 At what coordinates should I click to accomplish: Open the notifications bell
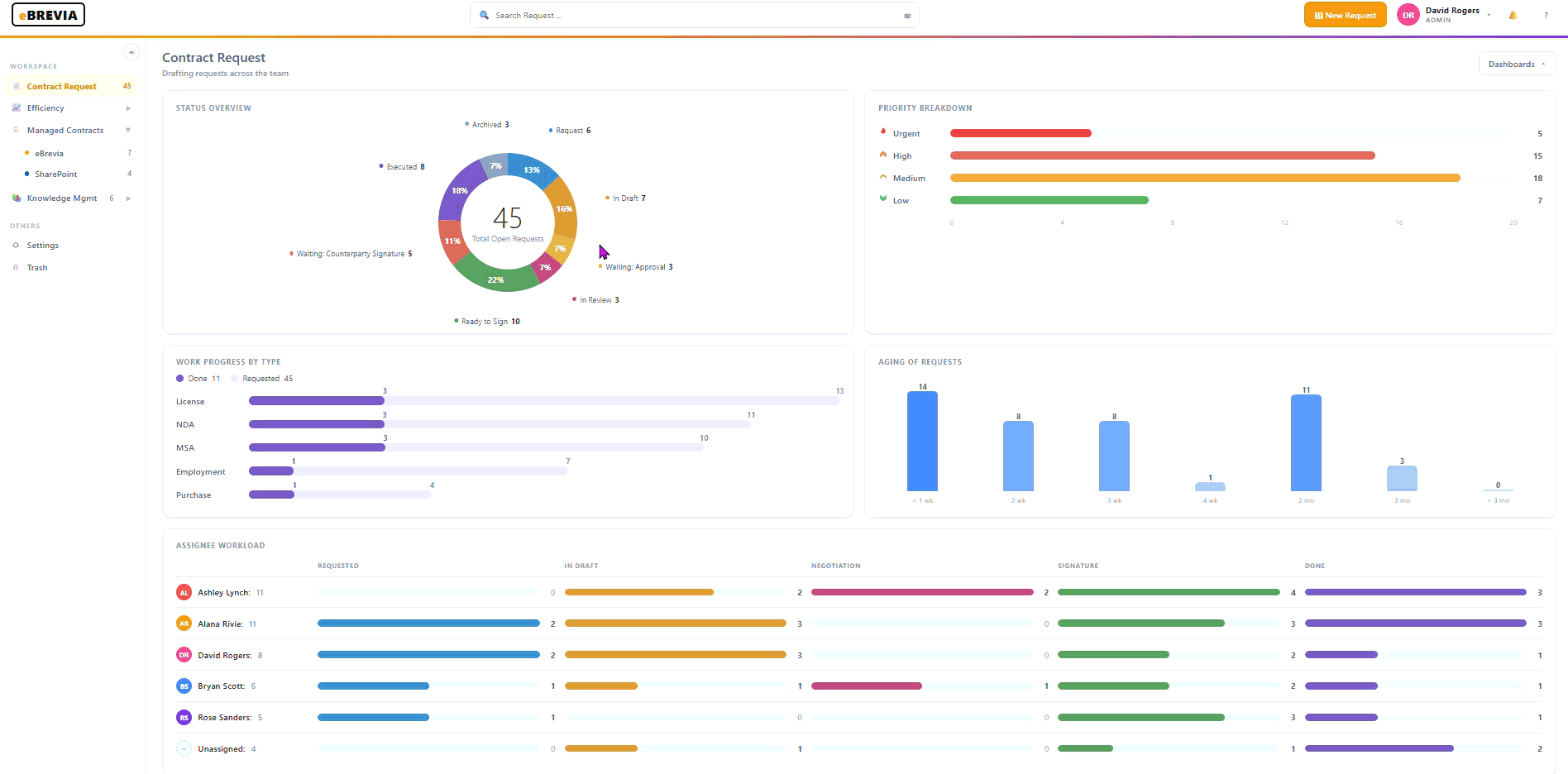[1513, 15]
